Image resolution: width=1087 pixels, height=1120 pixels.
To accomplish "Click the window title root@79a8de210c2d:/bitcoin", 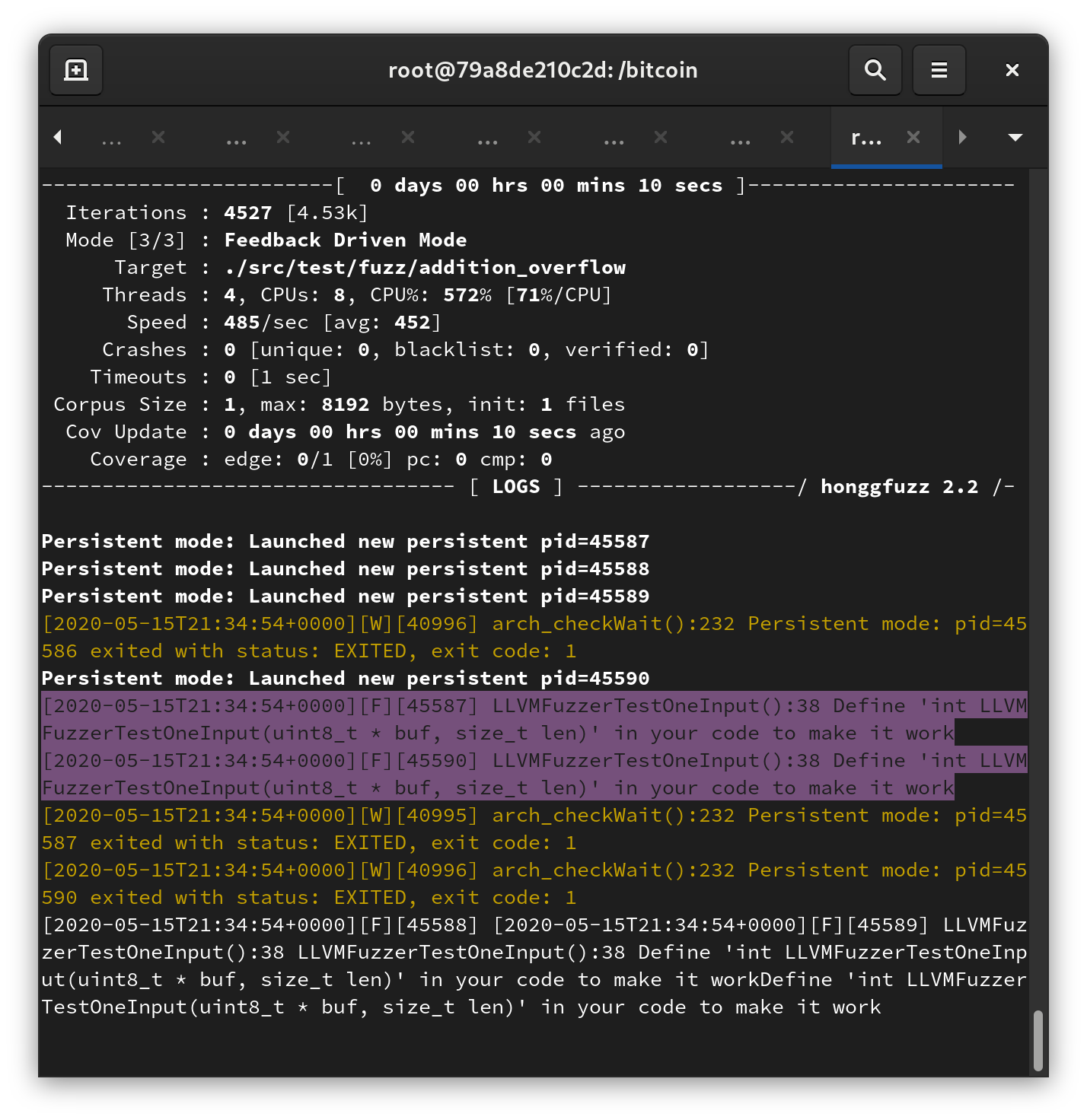I will tap(543, 70).
